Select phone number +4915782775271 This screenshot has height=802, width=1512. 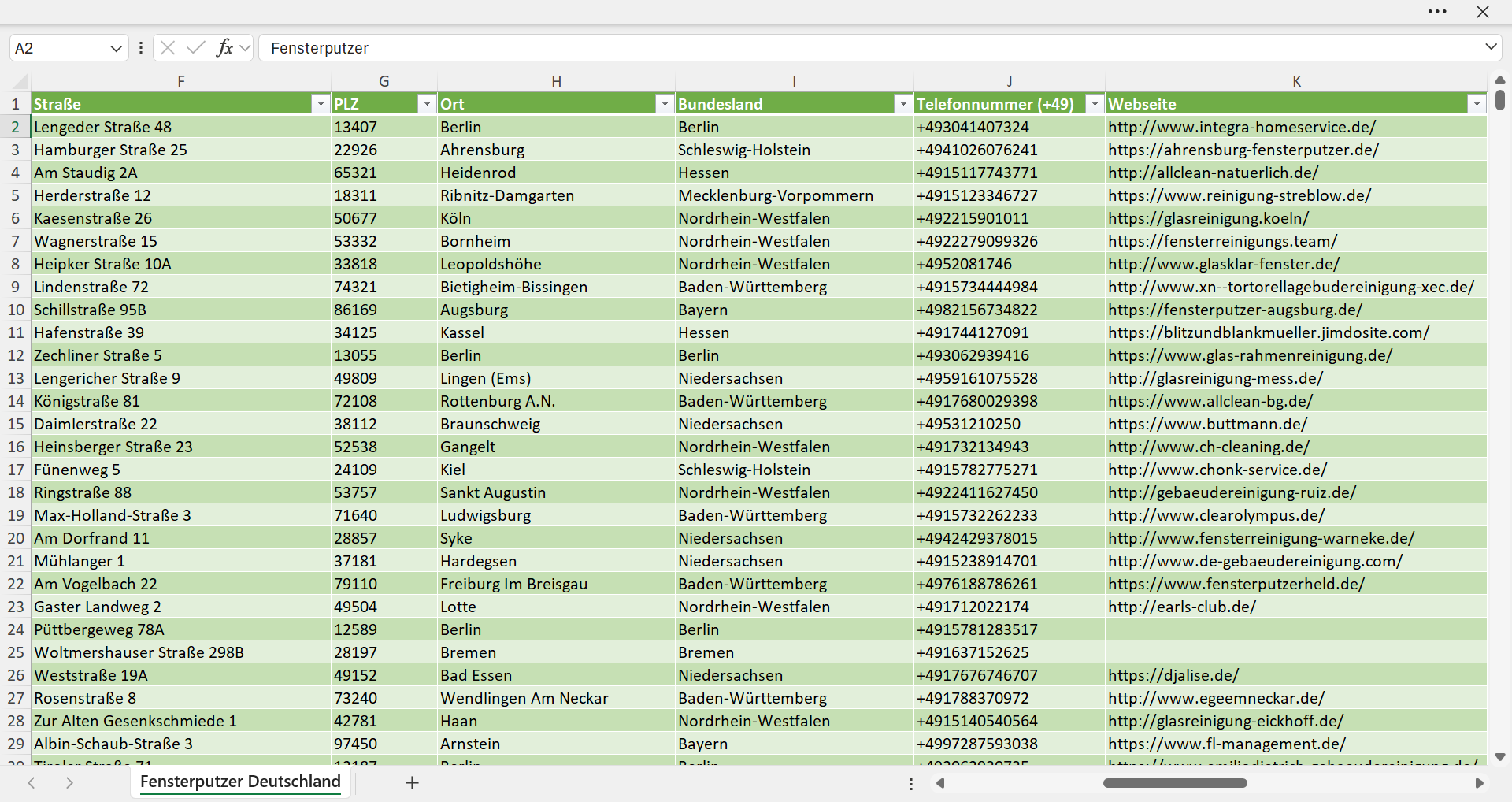(x=1010, y=470)
